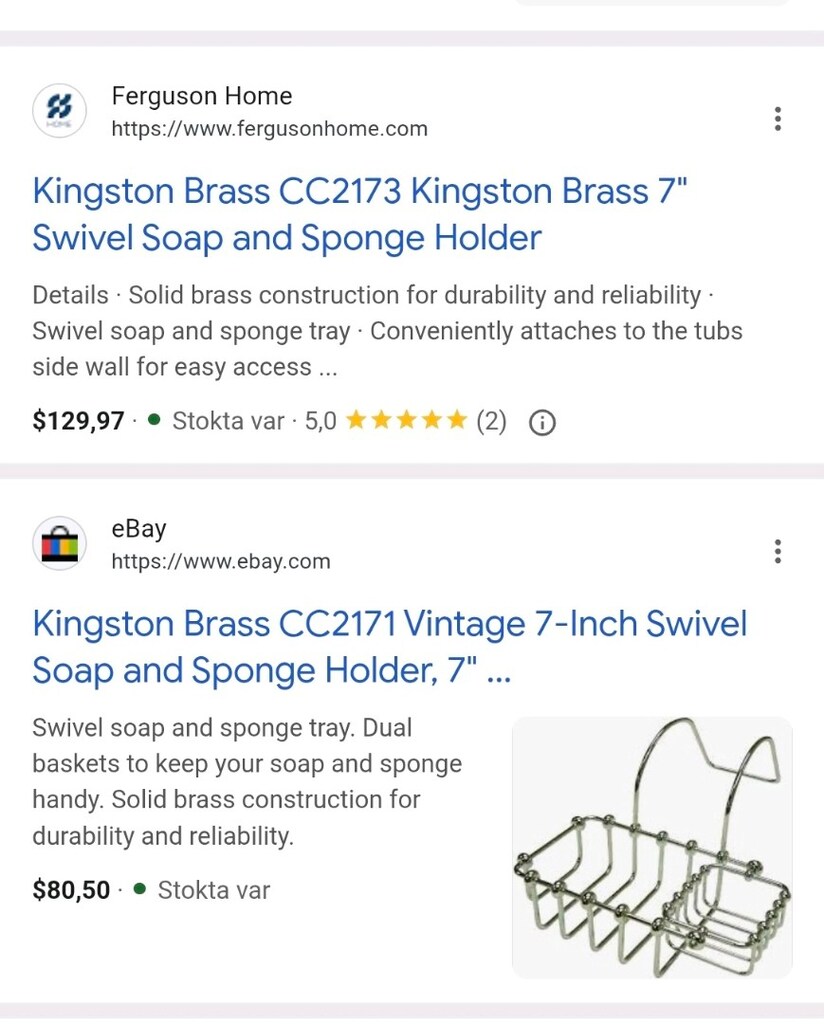Click the $129,97 price label
The height and width of the screenshot is (1024, 824).
coord(78,421)
